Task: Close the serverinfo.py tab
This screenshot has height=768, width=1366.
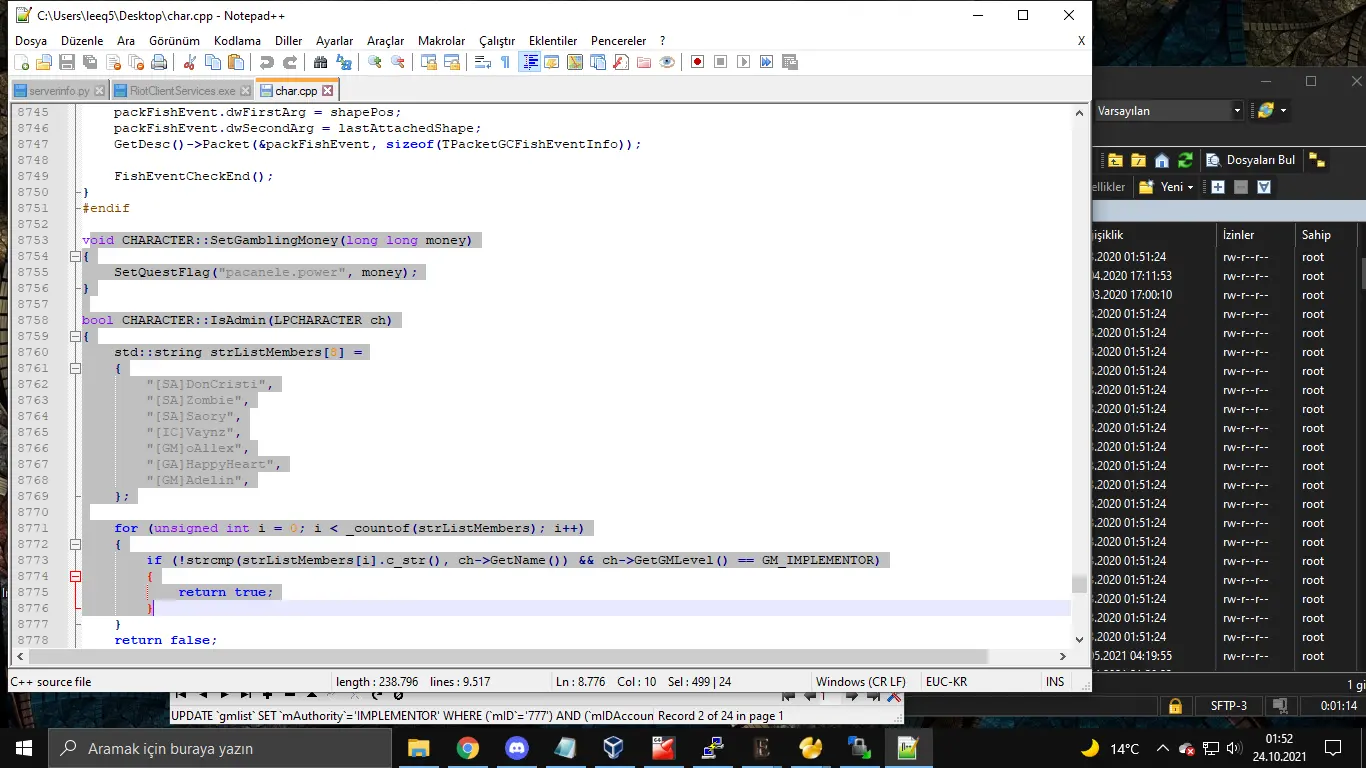Action: [98, 91]
